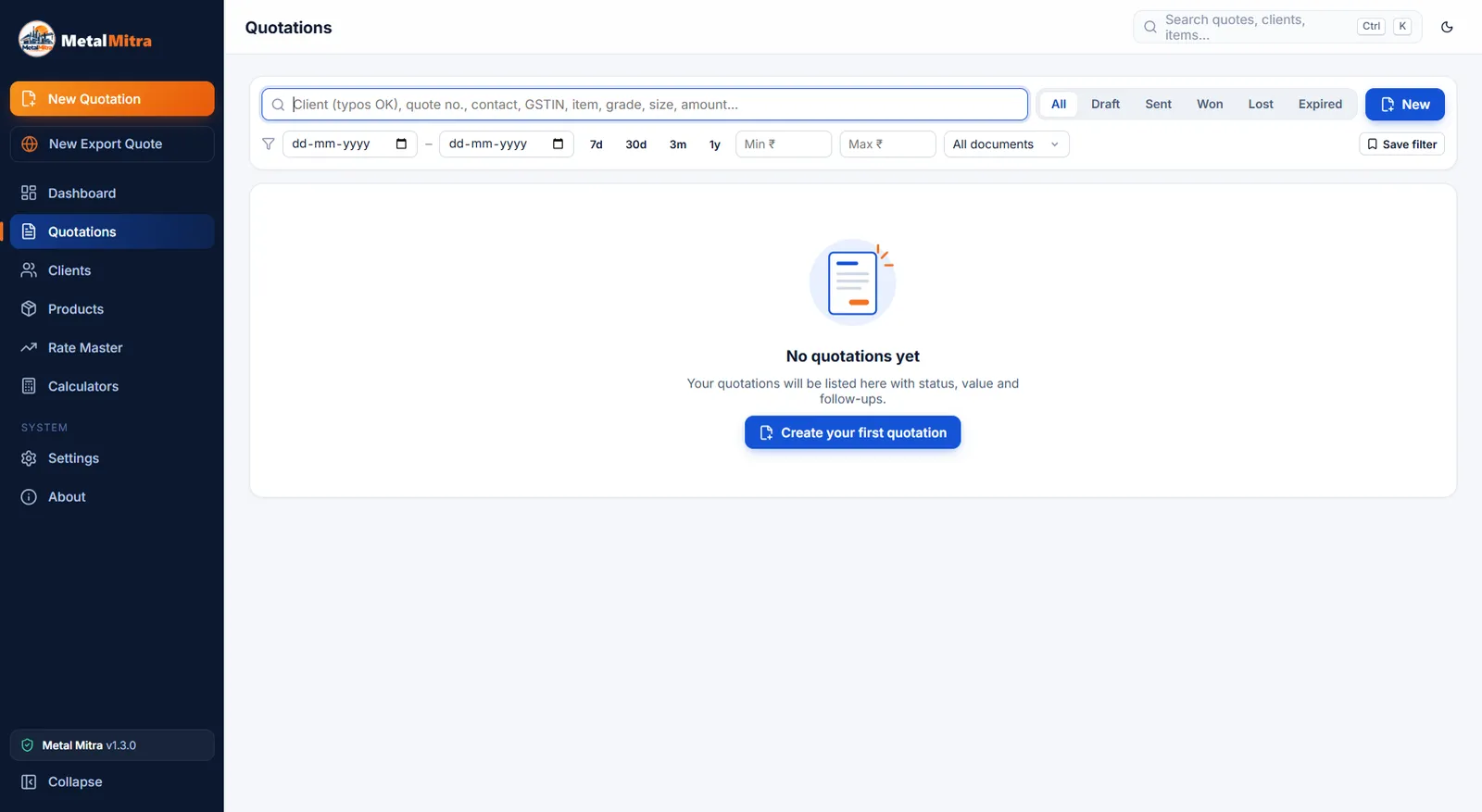Screen dimensions: 1482x812
Task: Apply the 30d date range preset
Action: point(636,144)
